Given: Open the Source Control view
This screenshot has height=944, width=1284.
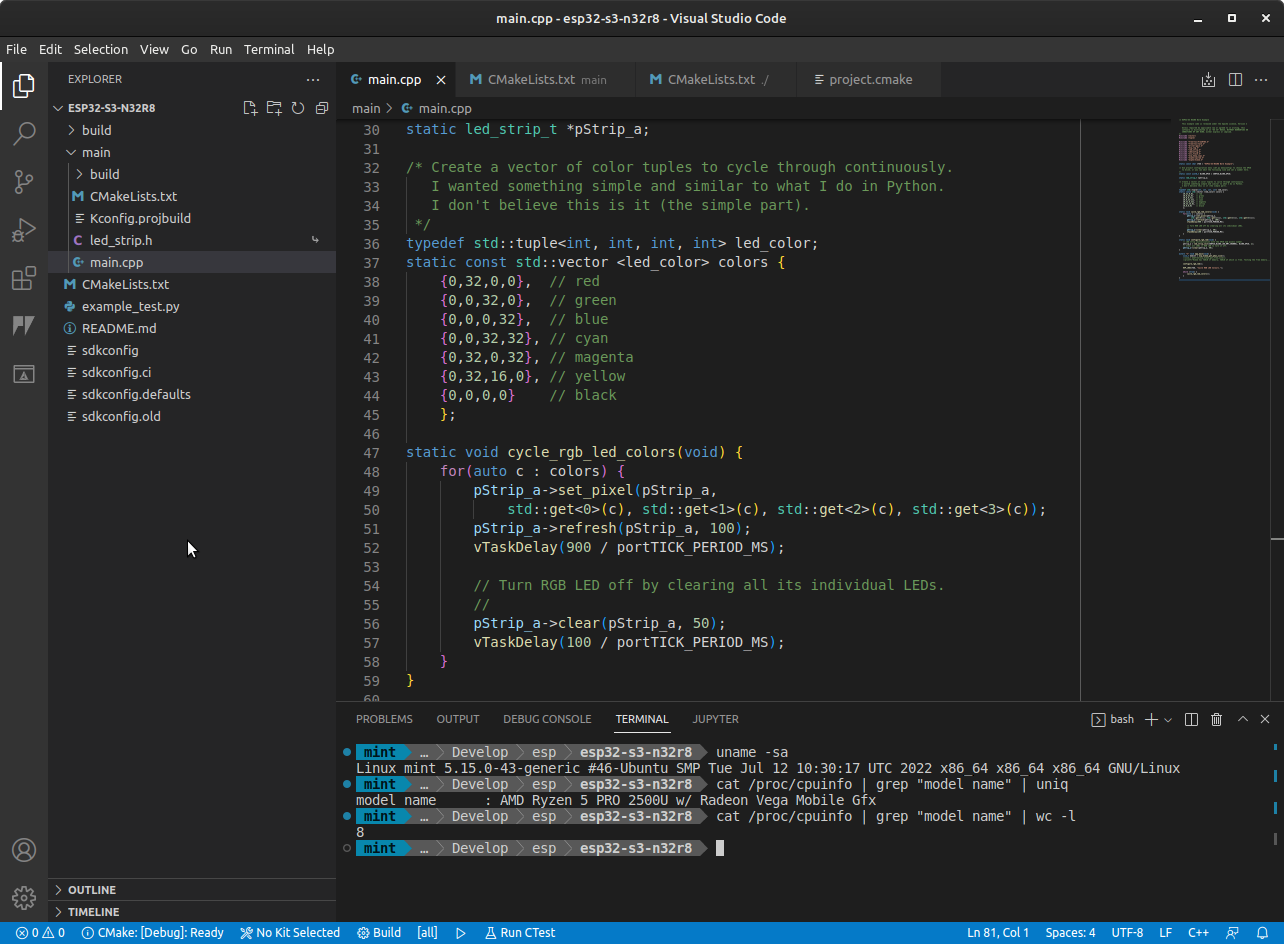Looking at the screenshot, I should 24,182.
